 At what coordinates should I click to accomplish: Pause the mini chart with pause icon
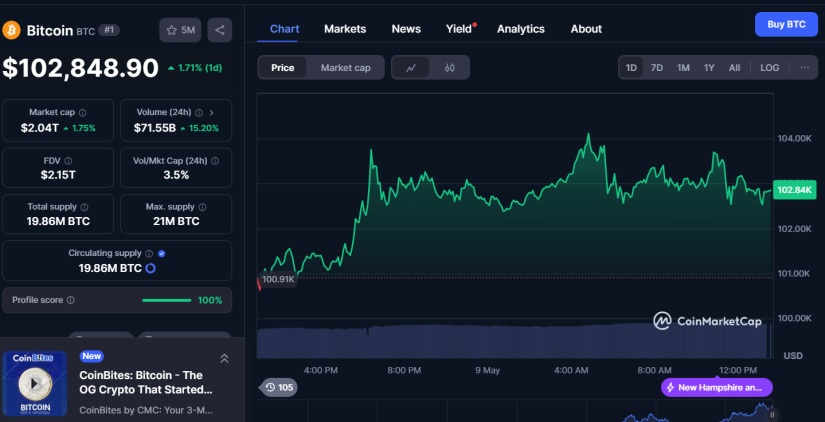(772, 415)
